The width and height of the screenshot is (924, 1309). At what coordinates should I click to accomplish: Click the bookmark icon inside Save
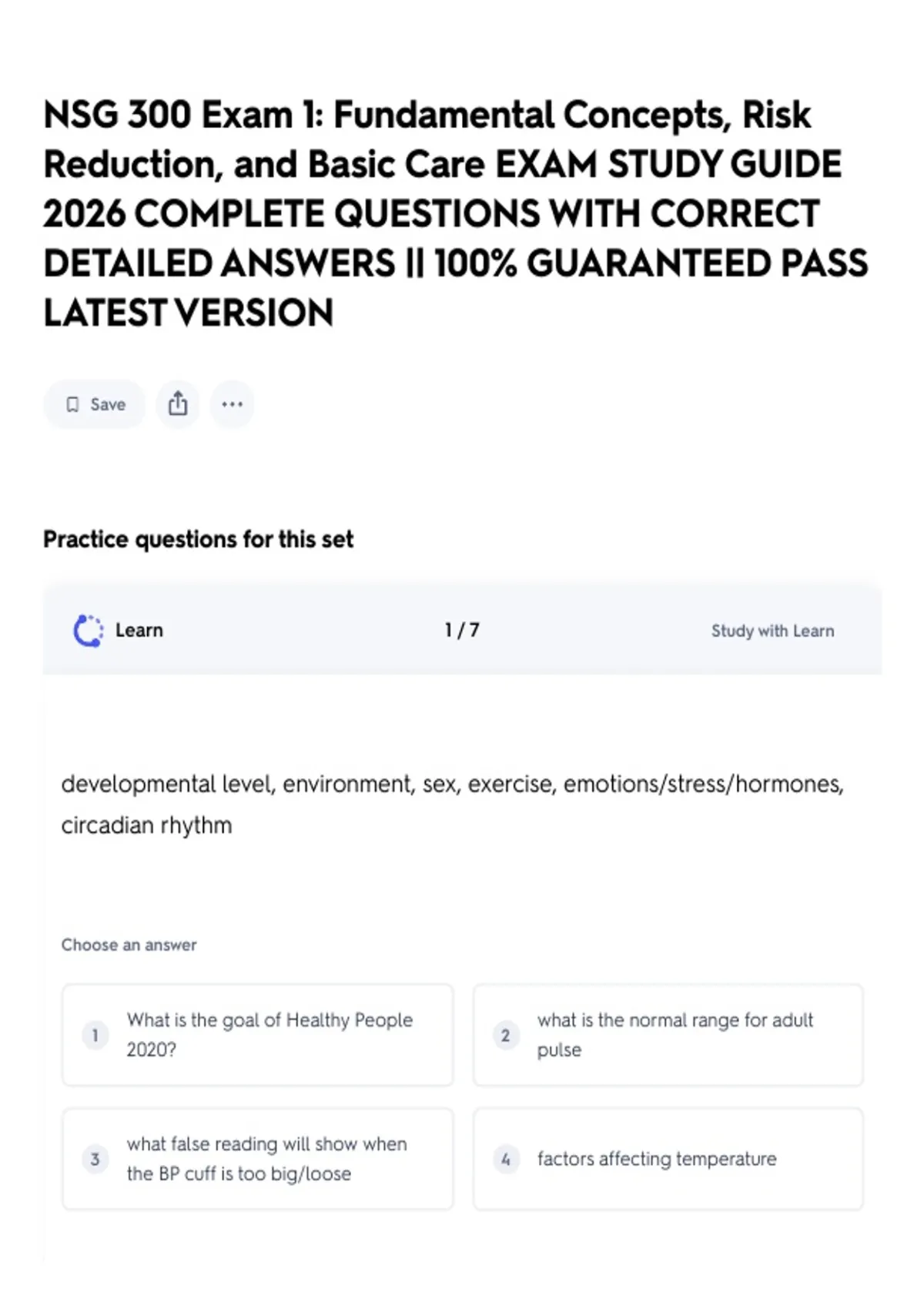pos(72,404)
